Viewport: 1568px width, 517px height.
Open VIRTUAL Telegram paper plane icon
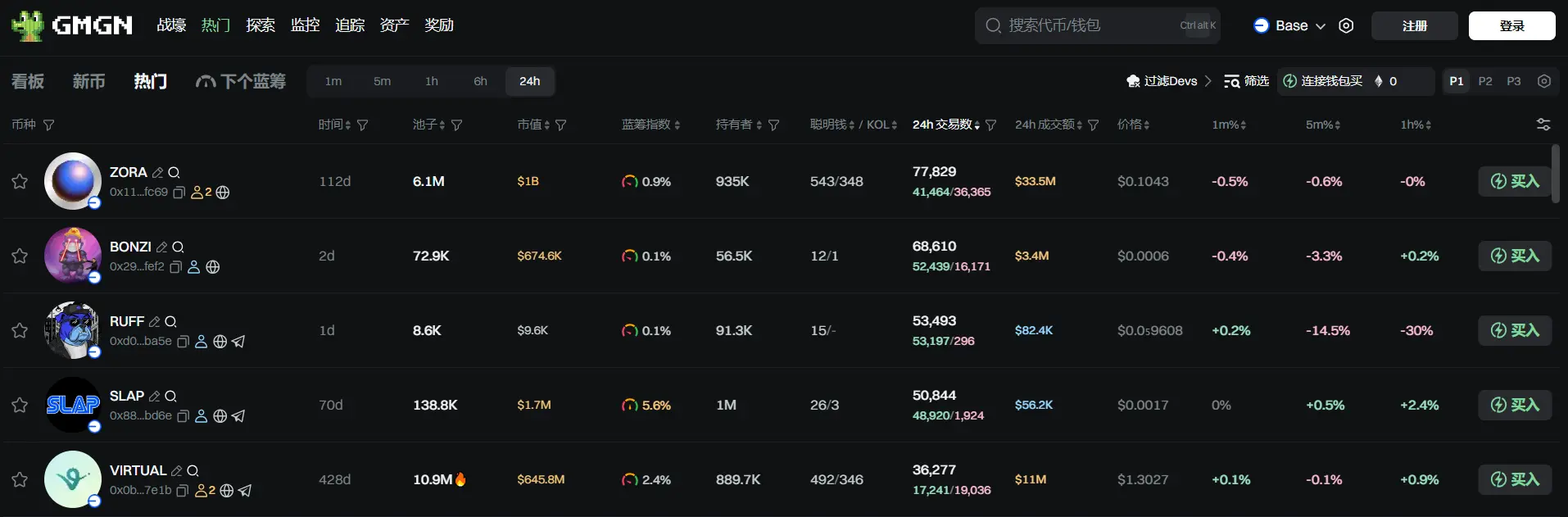click(245, 491)
